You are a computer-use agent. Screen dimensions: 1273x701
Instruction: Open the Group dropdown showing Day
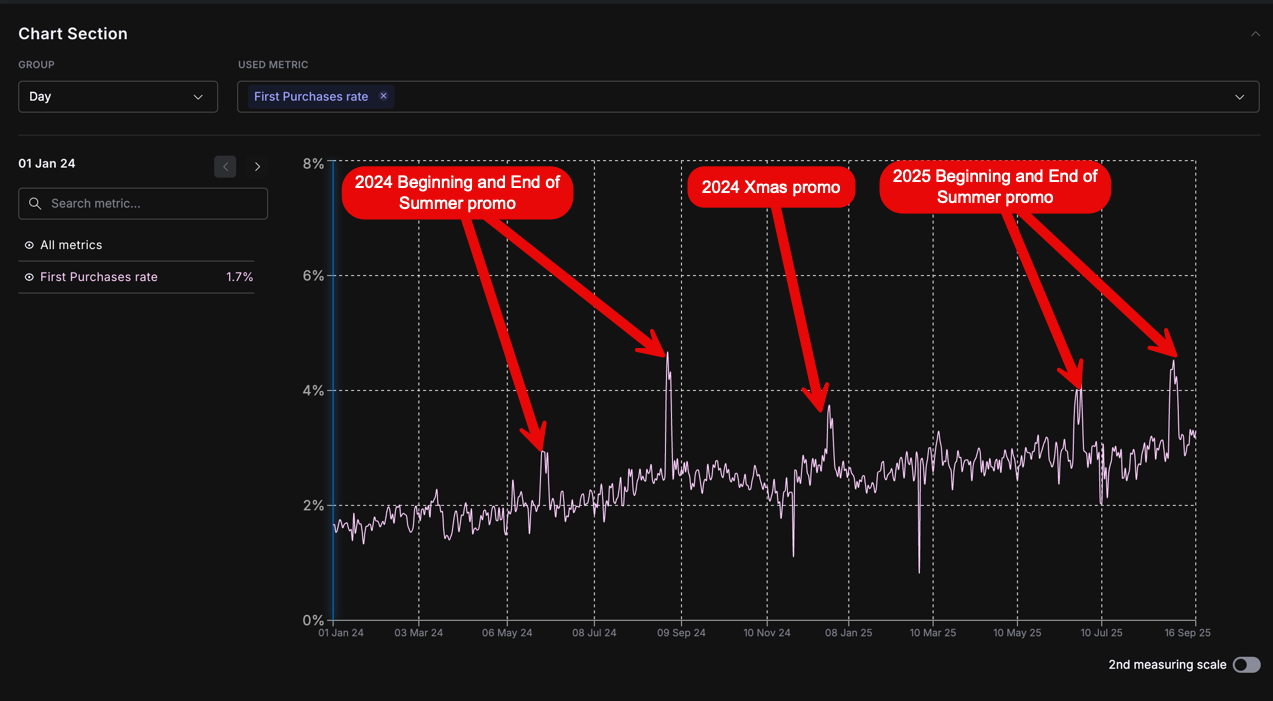(117, 97)
